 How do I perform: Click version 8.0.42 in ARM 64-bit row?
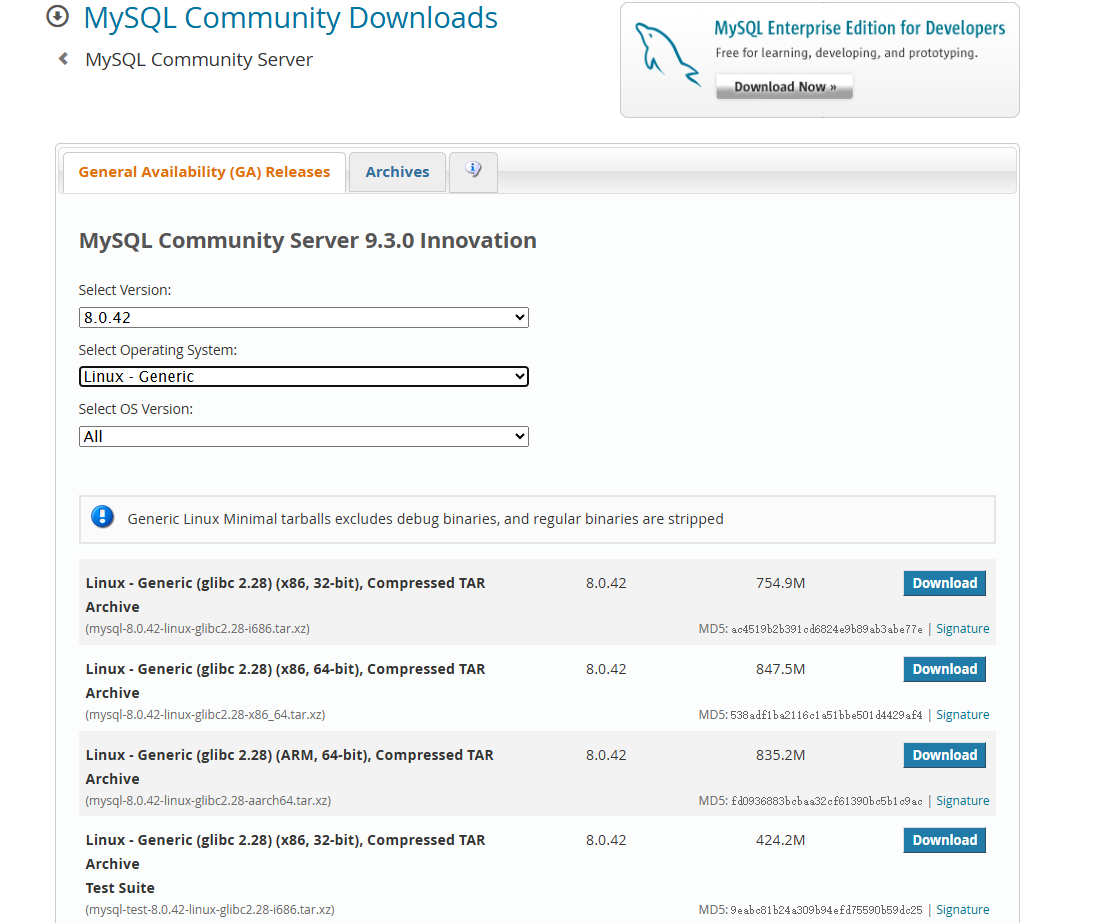pyautogui.click(x=606, y=755)
